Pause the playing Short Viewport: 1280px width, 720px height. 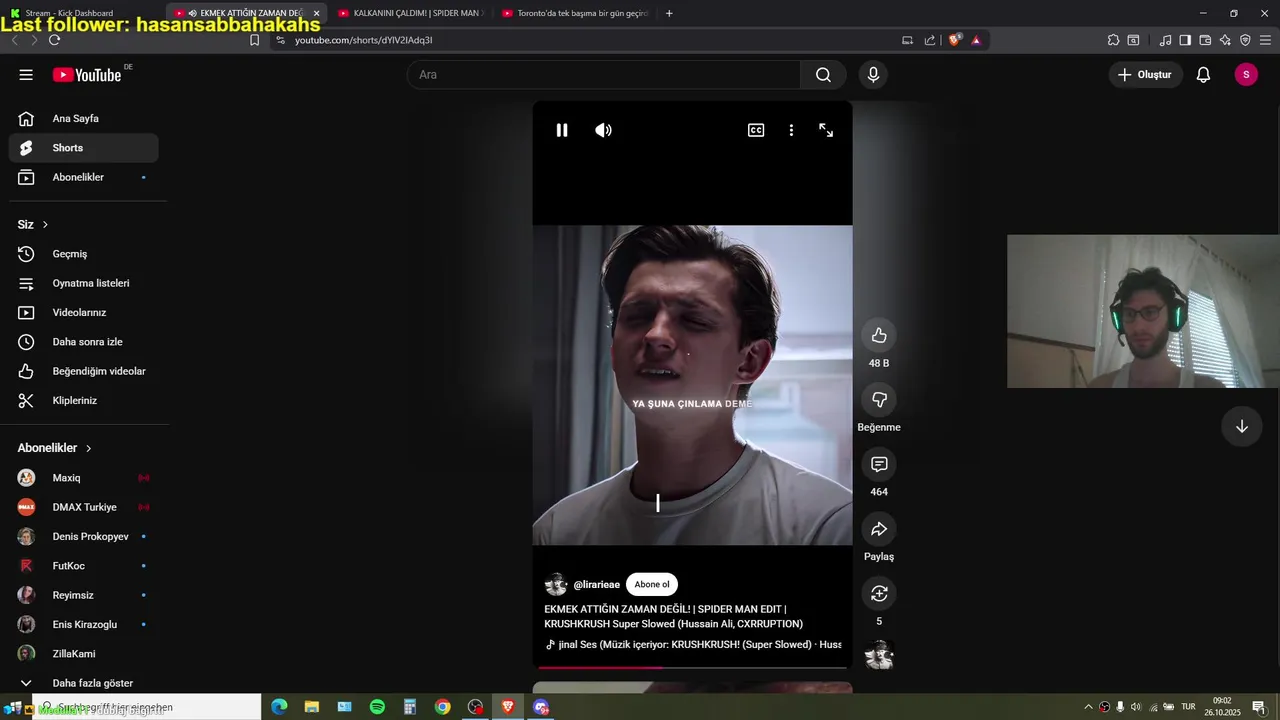point(562,130)
